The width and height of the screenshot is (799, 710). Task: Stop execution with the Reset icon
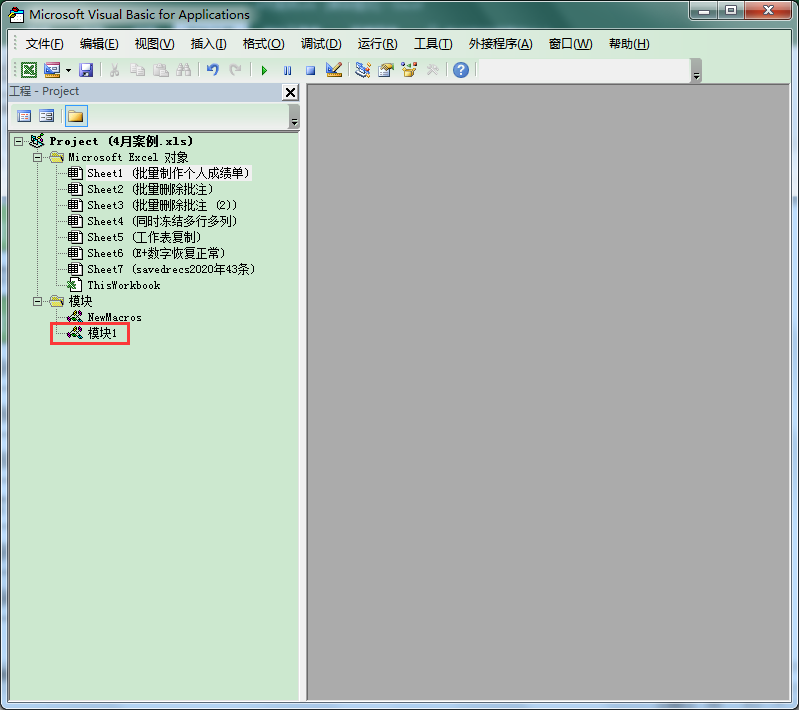point(310,70)
